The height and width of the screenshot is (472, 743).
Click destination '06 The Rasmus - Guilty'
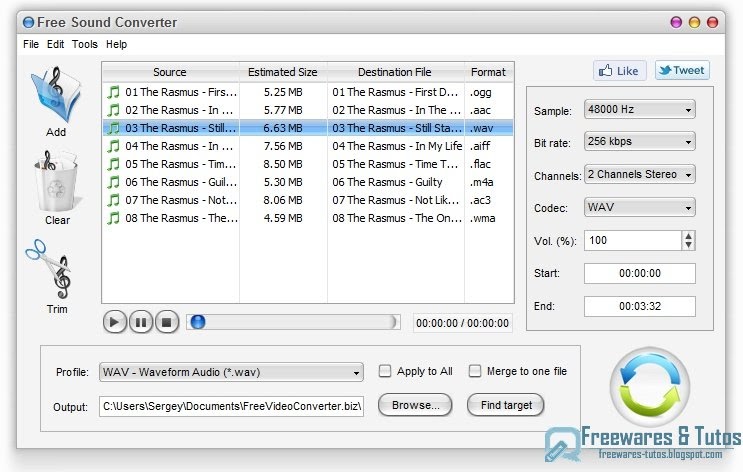387,182
